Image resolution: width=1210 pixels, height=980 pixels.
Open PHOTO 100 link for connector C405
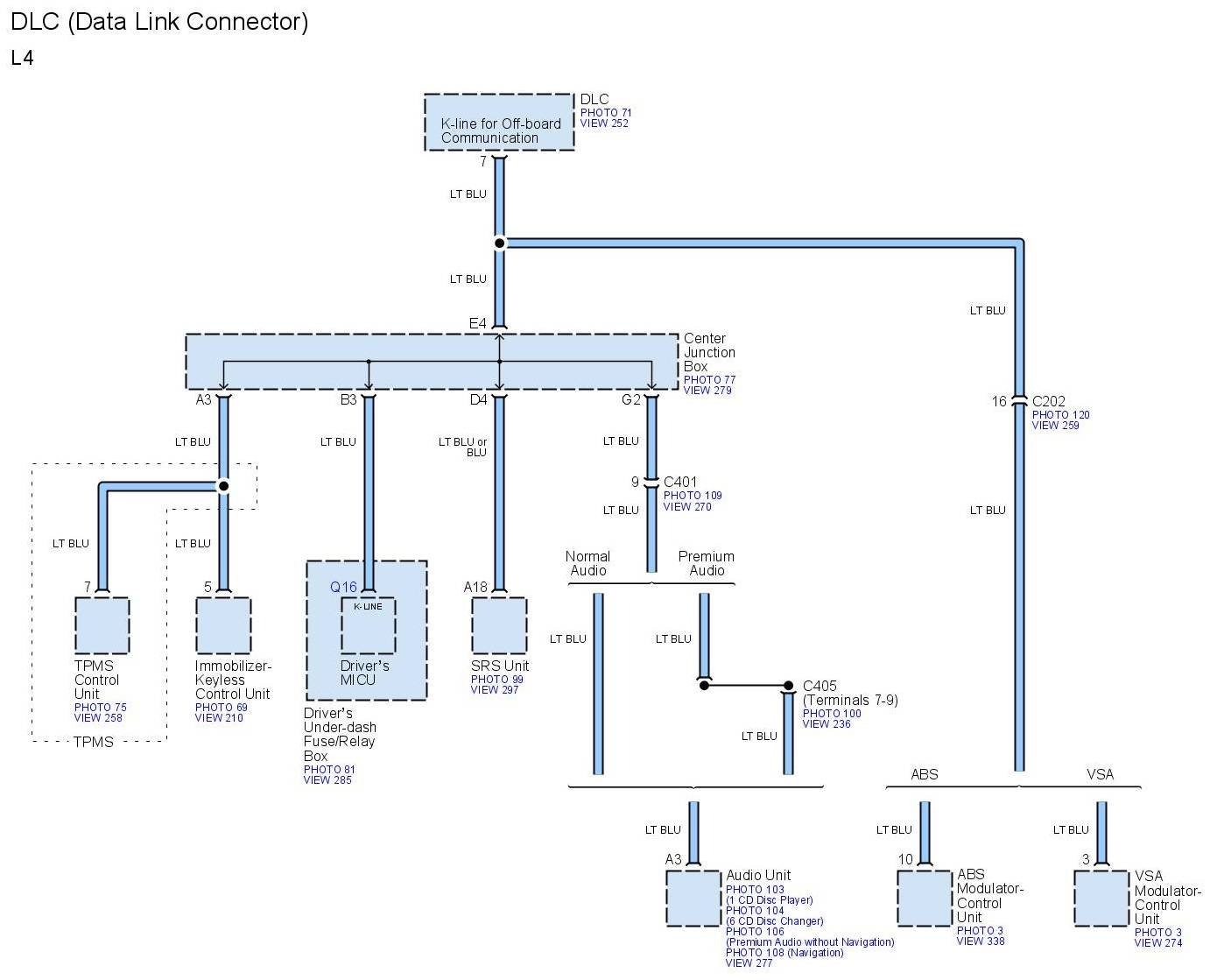click(832, 714)
